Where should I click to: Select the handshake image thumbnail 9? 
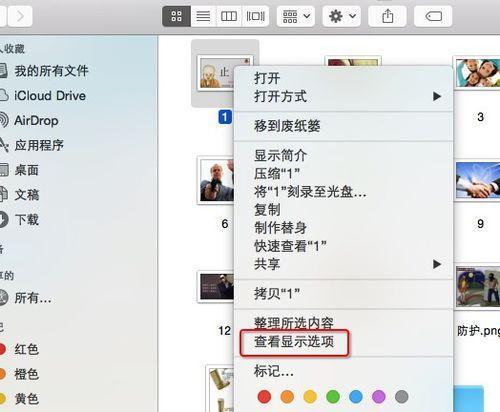pyautogui.click(x=477, y=181)
